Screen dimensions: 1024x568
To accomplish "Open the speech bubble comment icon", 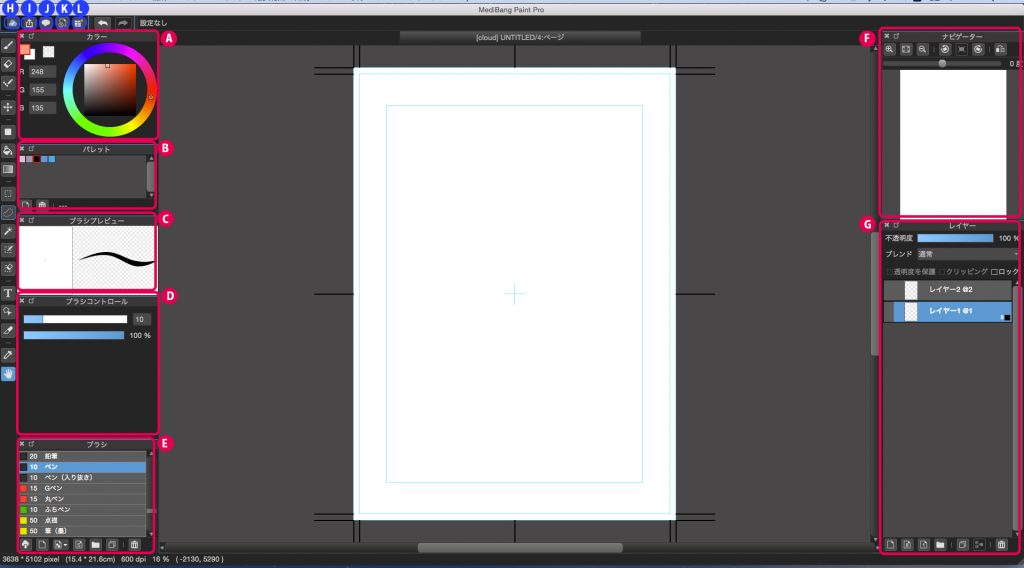I will pyautogui.click(x=46, y=23).
